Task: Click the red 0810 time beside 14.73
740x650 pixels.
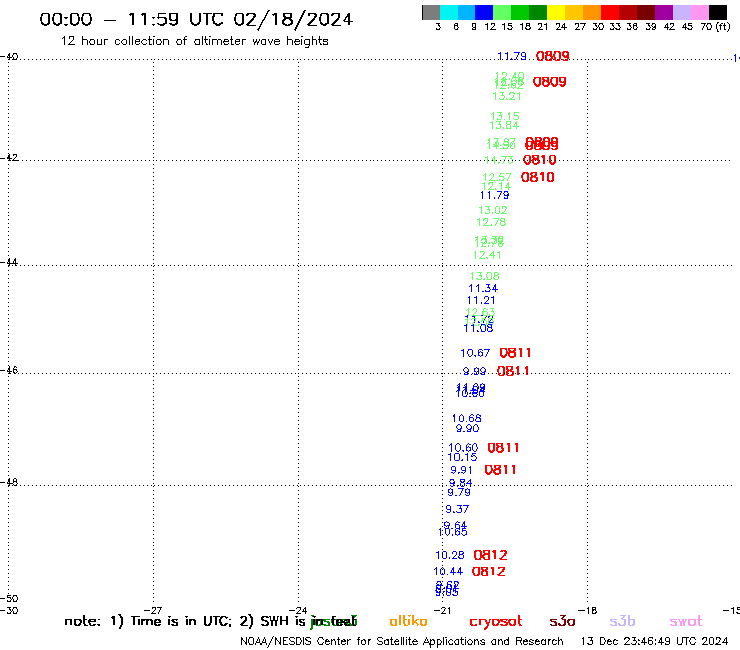Action: pyautogui.click(x=539, y=160)
